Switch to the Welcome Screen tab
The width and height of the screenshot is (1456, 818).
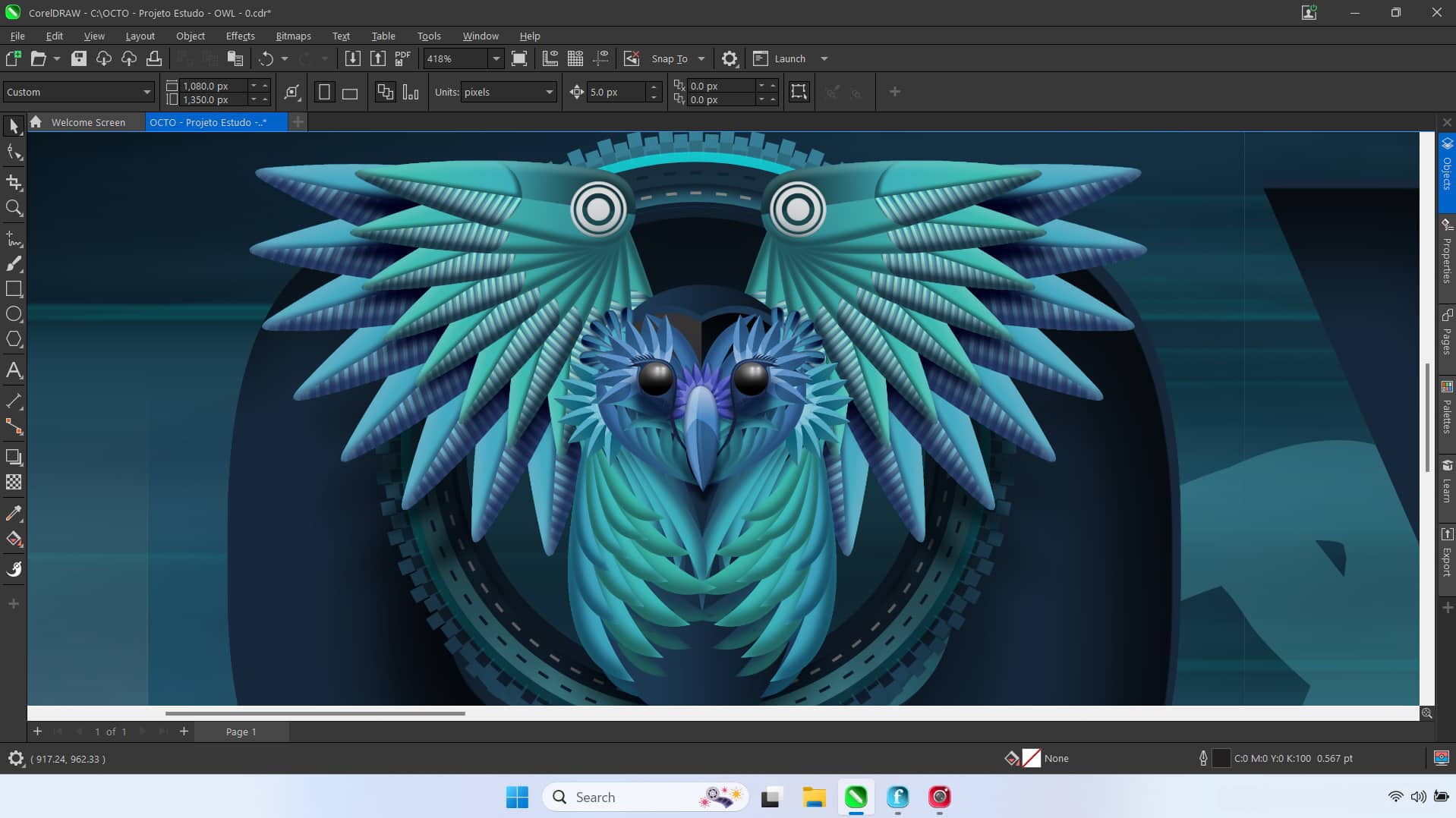[87, 122]
